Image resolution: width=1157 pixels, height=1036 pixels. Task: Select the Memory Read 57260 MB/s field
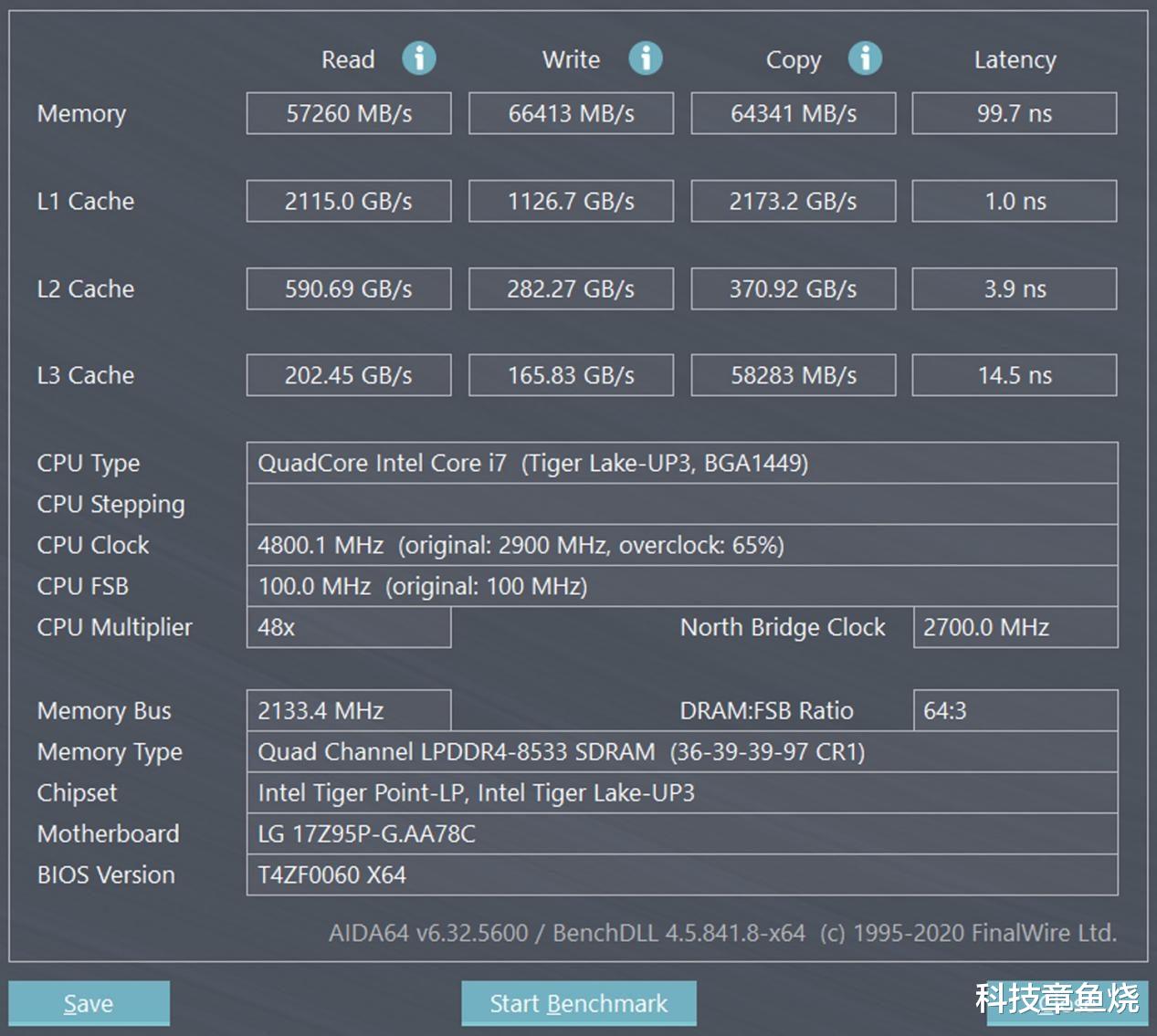coord(349,113)
